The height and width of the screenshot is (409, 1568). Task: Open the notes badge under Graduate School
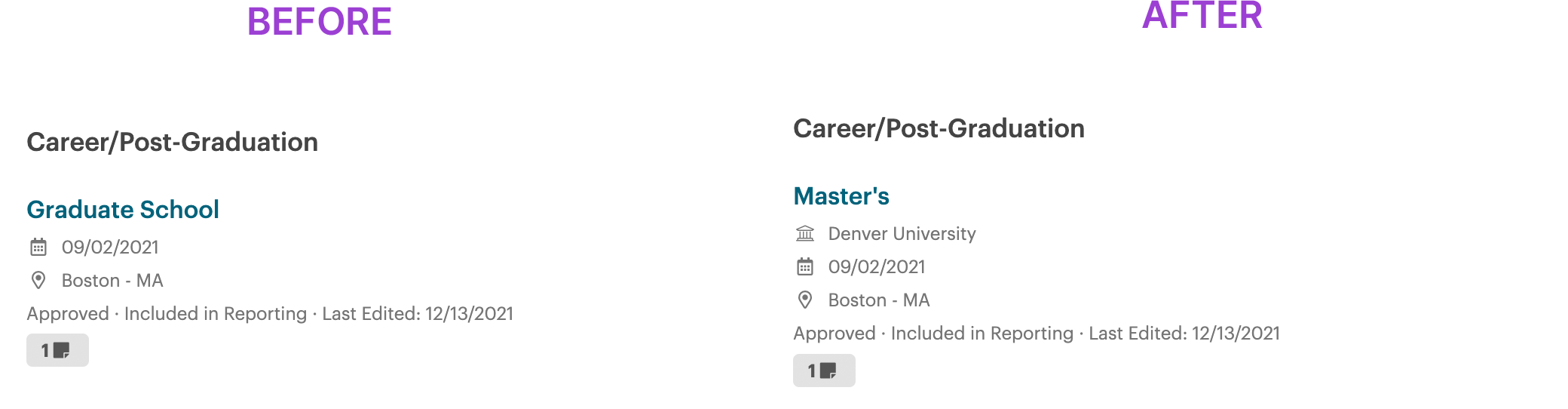pos(57,350)
